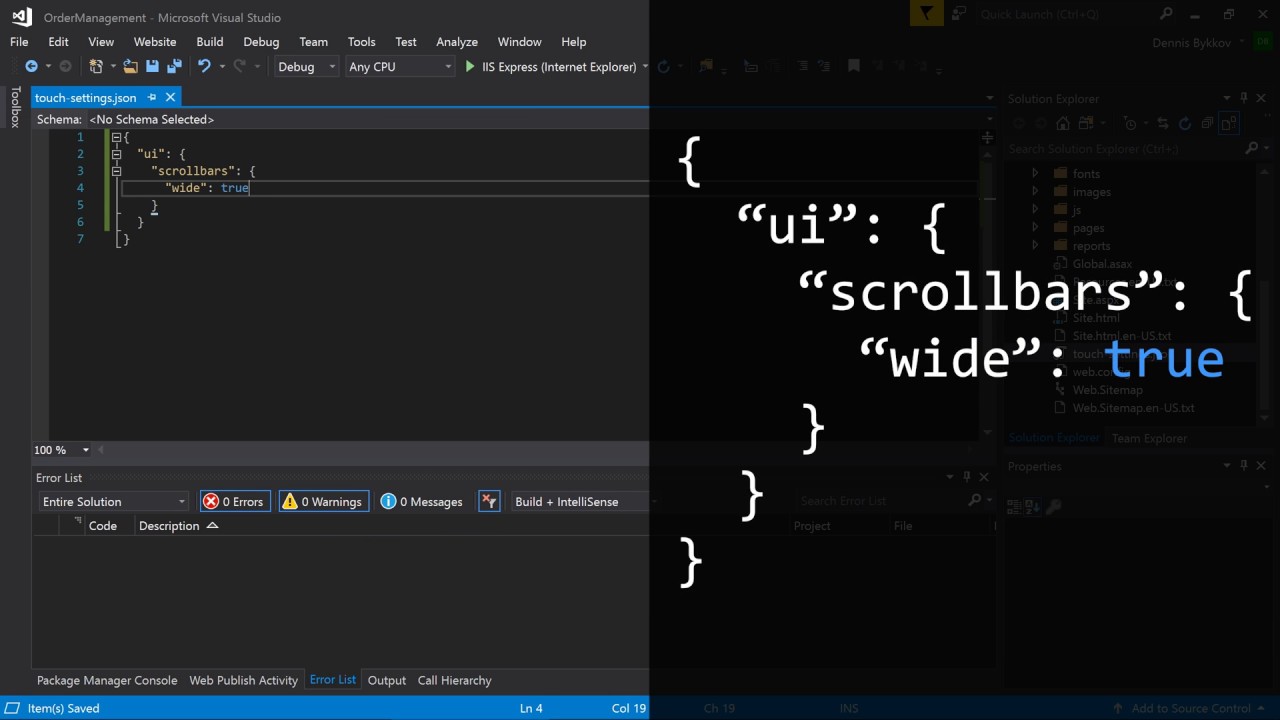Select Web.Sitemap.en-US.txt in Solution Explorer
This screenshot has height=720, width=1280.
1133,408
